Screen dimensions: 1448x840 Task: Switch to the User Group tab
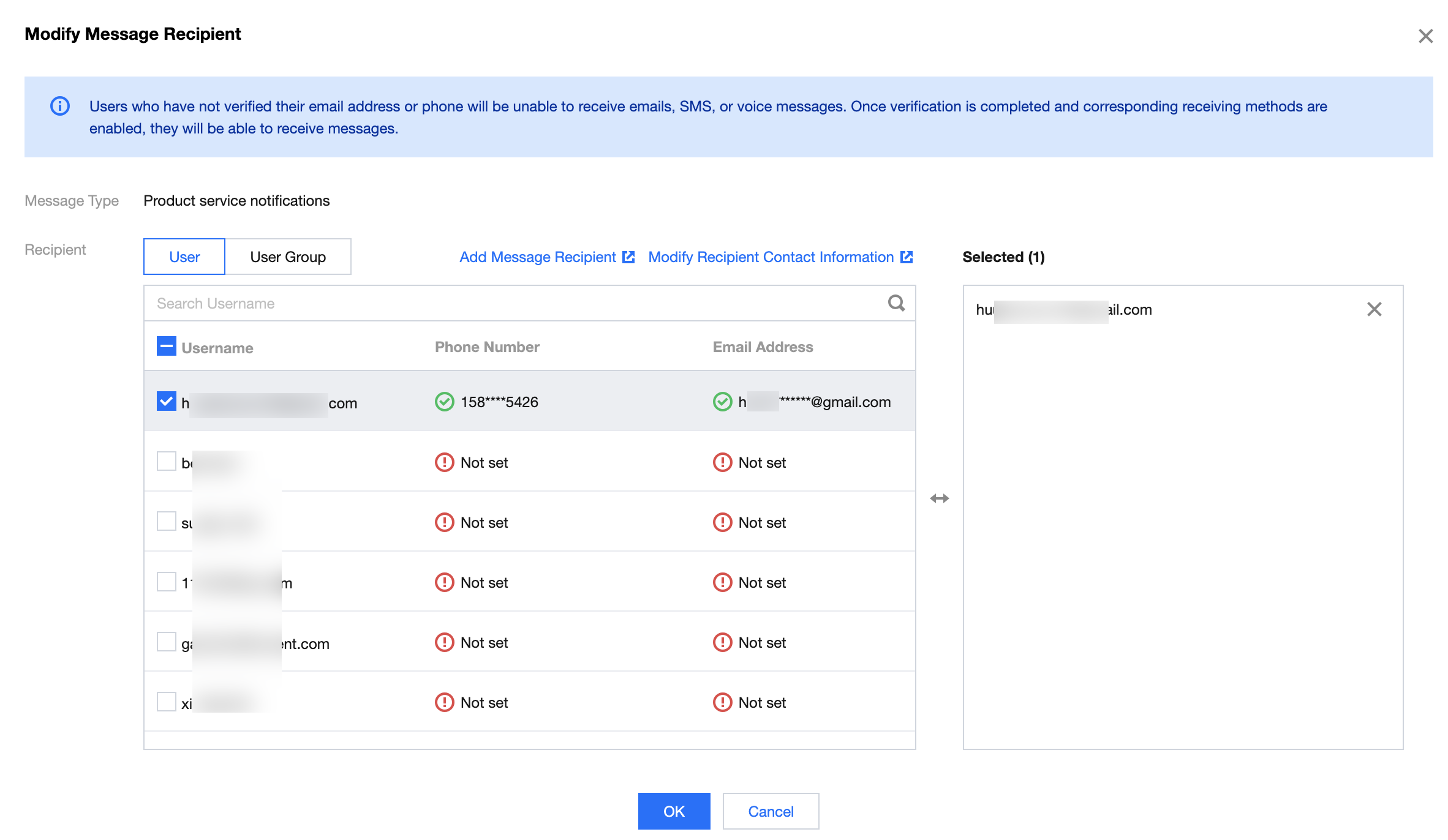pyautogui.click(x=288, y=257)
